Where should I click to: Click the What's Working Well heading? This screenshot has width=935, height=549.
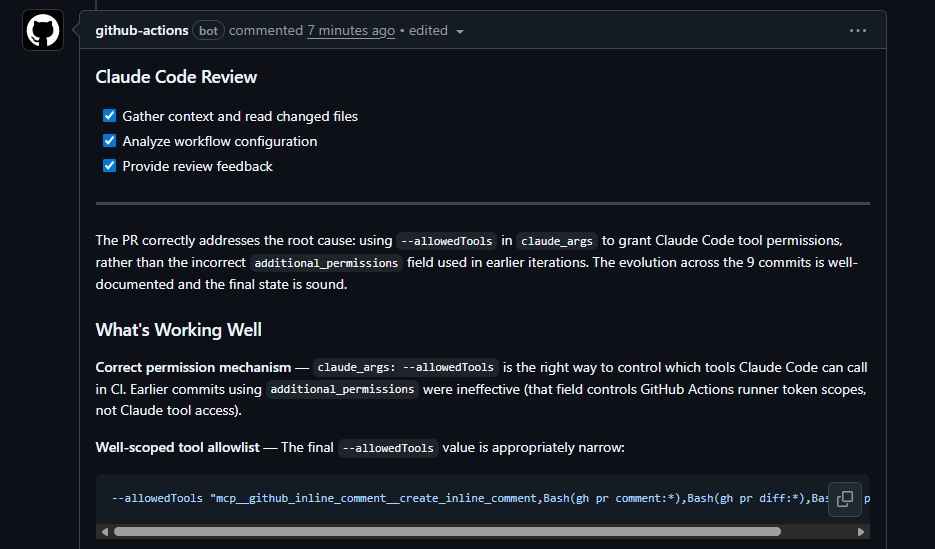[x=178, y=330]
